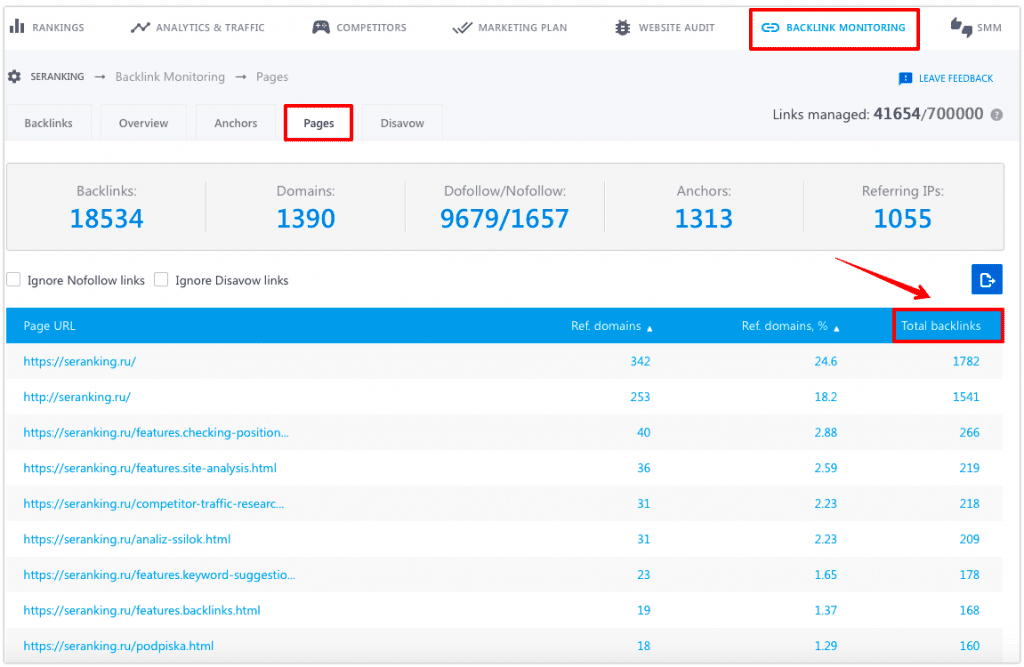Click the Dofollow/Nofollow value 9679/1657
The height and width of the screenshot is (667, 1024).
pos(504,218)
